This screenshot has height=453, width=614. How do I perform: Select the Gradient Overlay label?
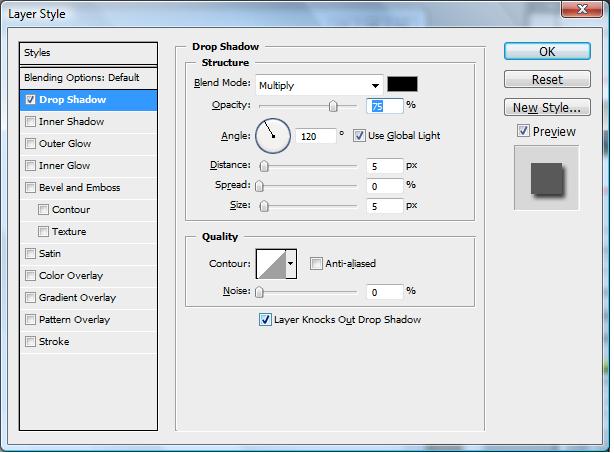coord(78,298)
